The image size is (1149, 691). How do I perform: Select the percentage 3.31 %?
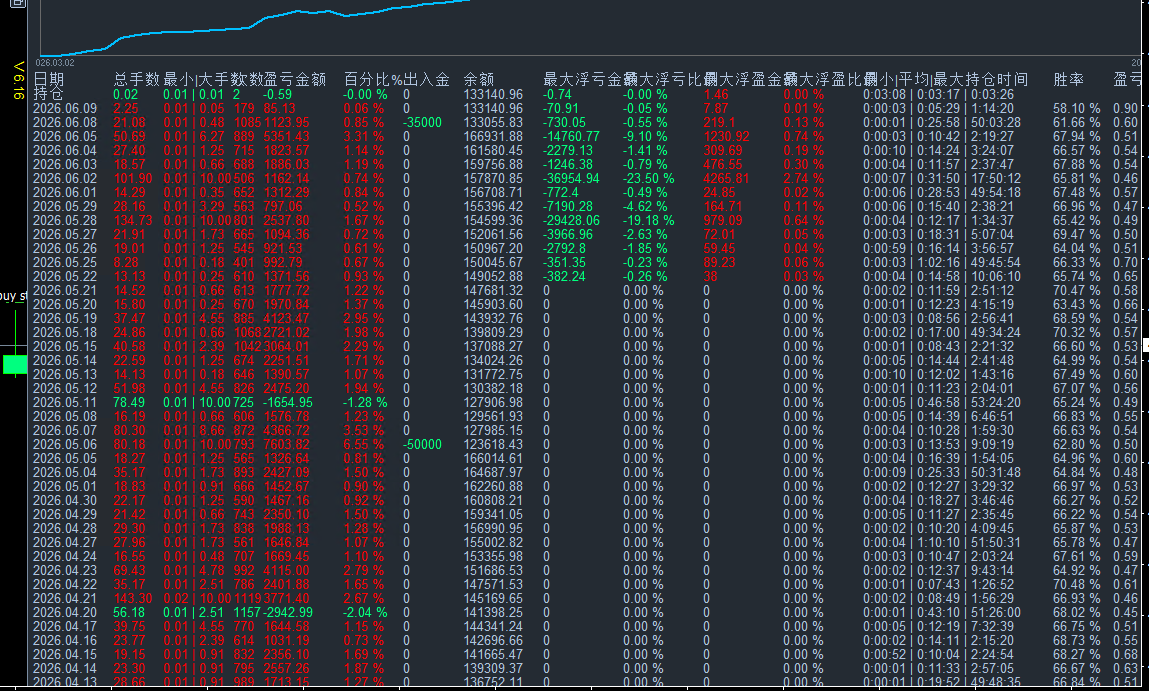point(363,136)
